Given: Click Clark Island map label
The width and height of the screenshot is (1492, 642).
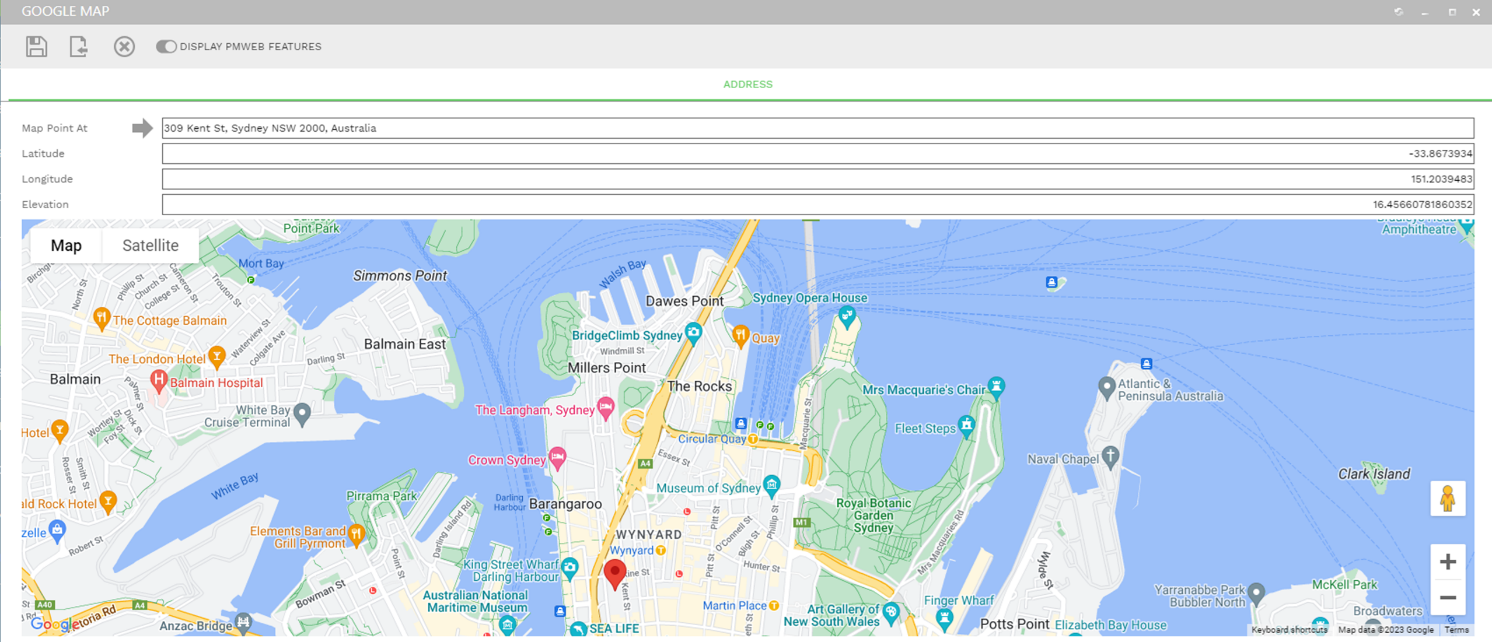Looking at the screenshot, I should [x=1374, y=474].
